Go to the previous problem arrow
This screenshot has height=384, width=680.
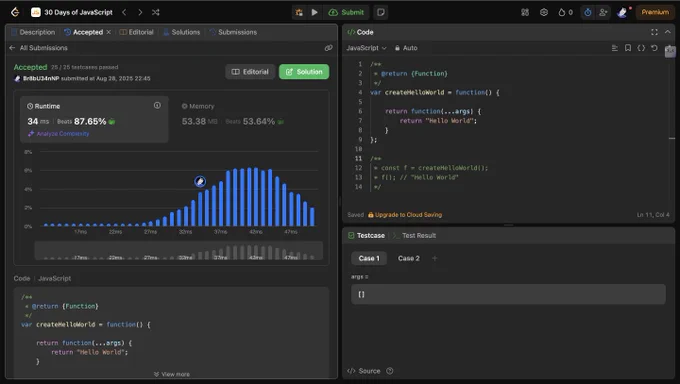click(x=124, y=12)
